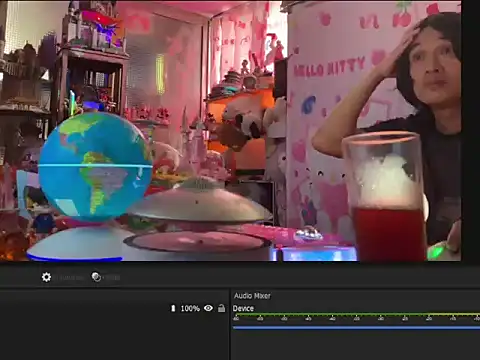
Task: Open source Filters via the circles icon
Action: point(96,277)
